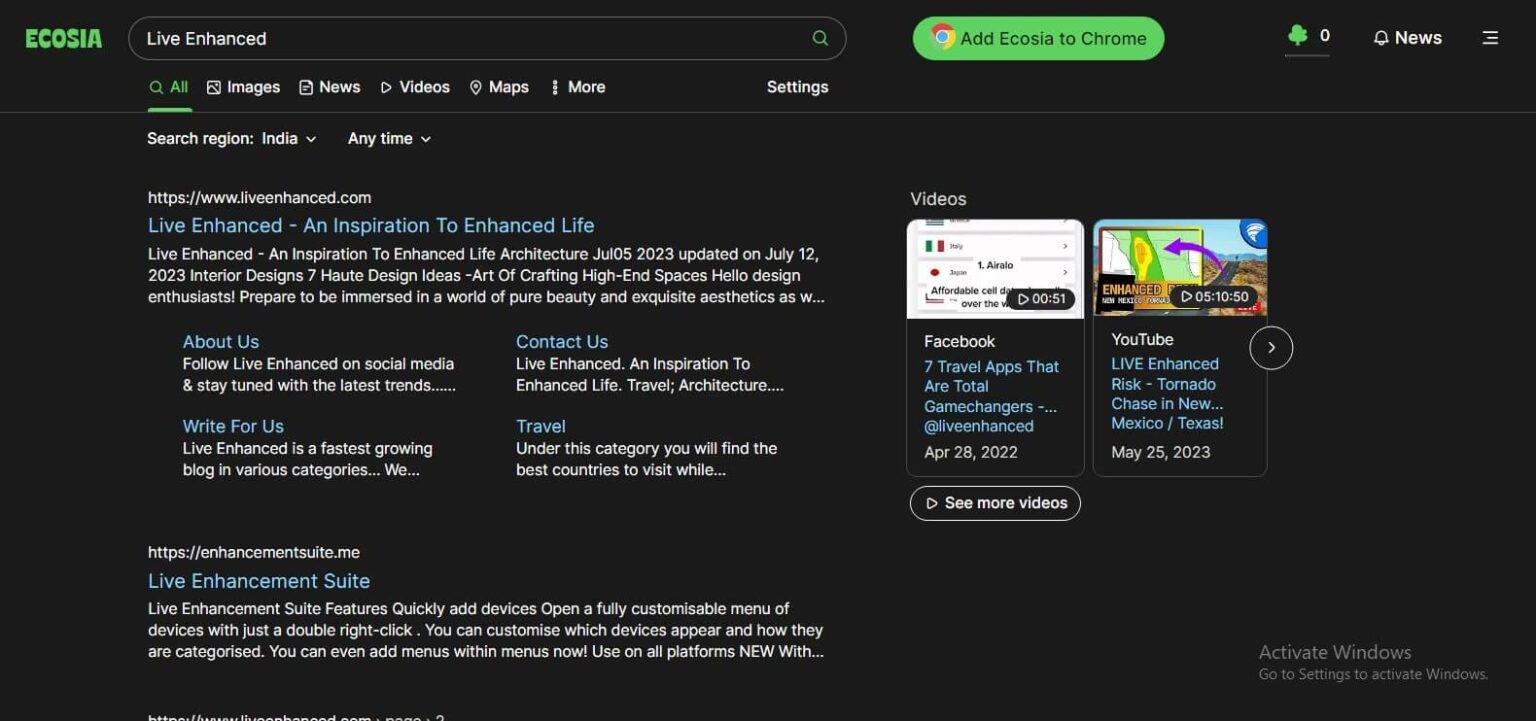Open the hamburger menu icon
This screenshot has height=721, width=1536.
tap(1490, 37)
